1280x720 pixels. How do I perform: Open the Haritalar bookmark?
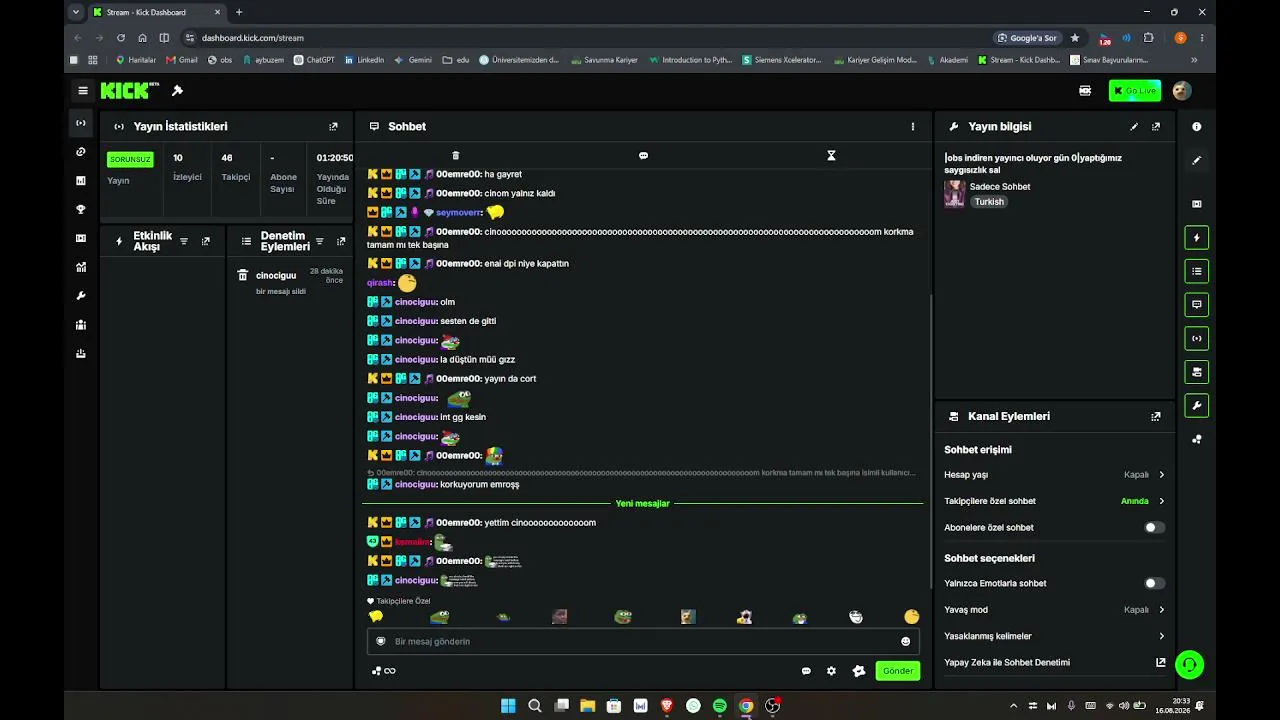click(136, 60)
